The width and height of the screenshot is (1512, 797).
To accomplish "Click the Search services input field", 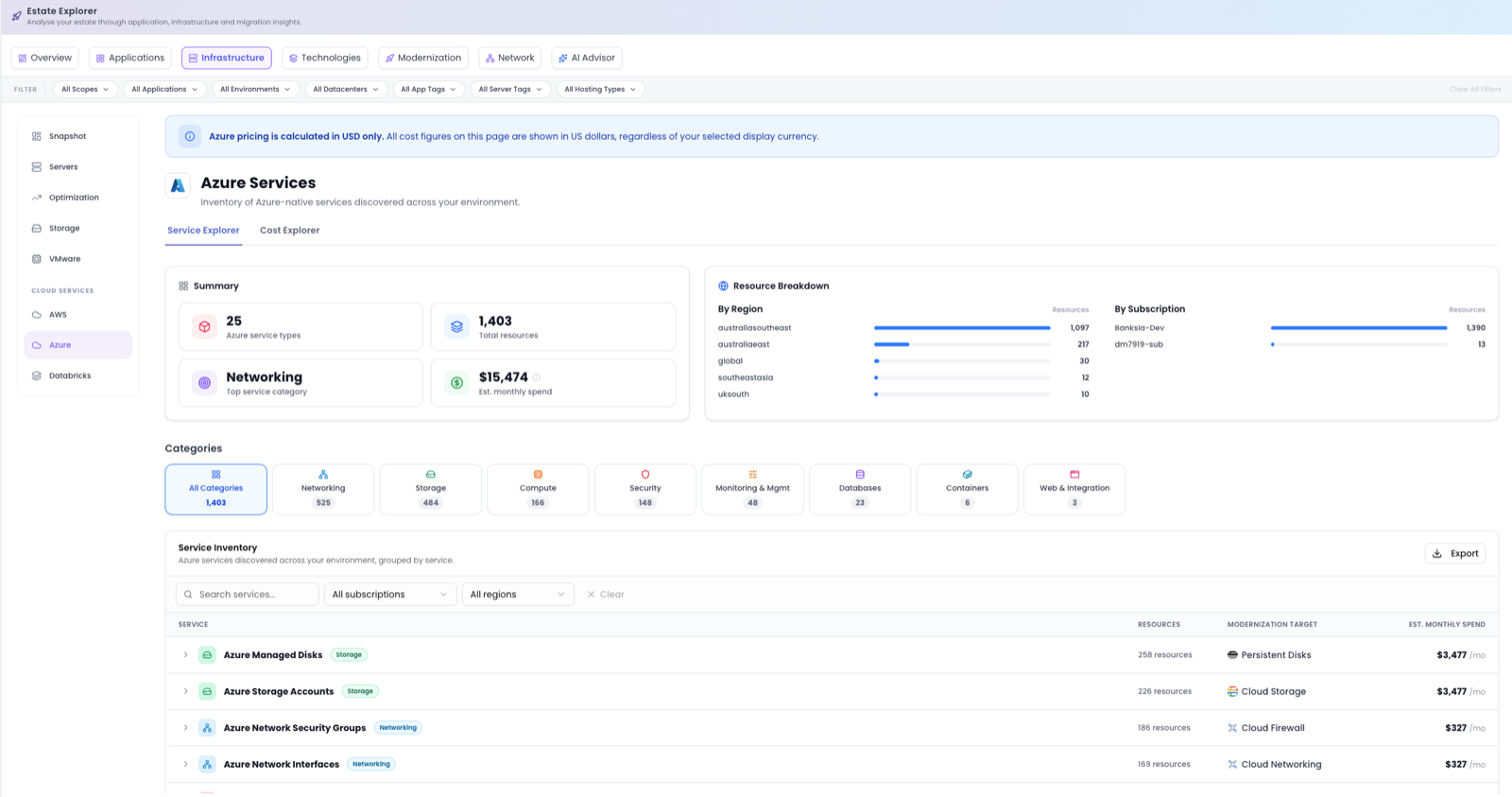I will (248, 595).
